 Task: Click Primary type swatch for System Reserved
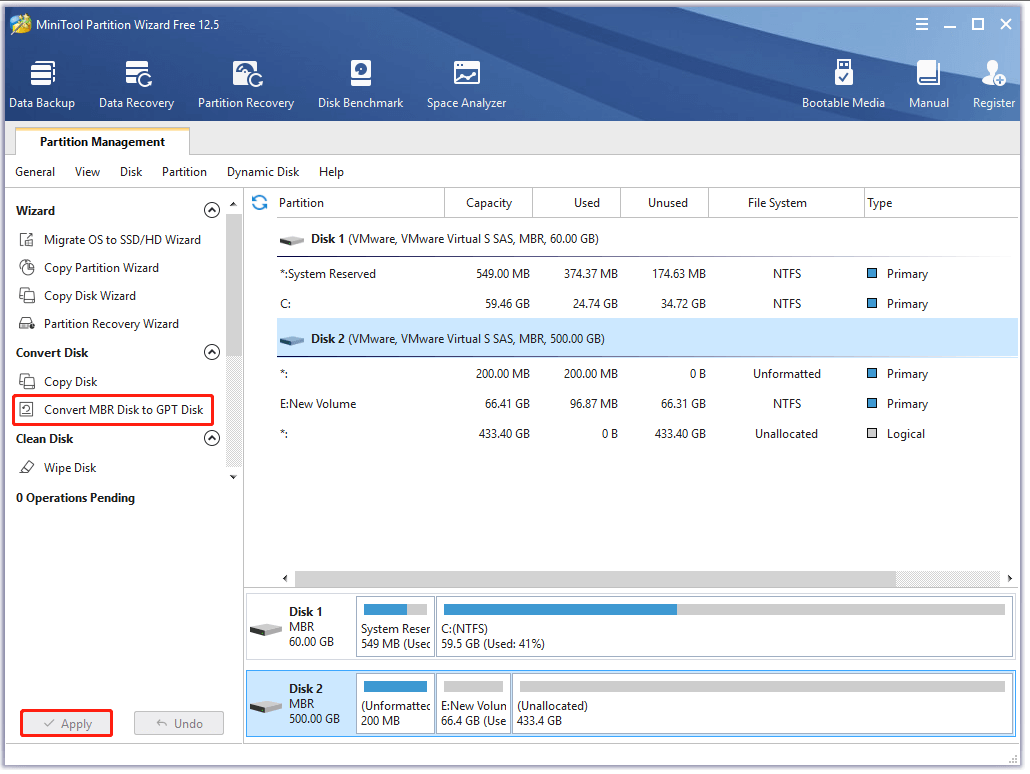click(x=872, y=273)
